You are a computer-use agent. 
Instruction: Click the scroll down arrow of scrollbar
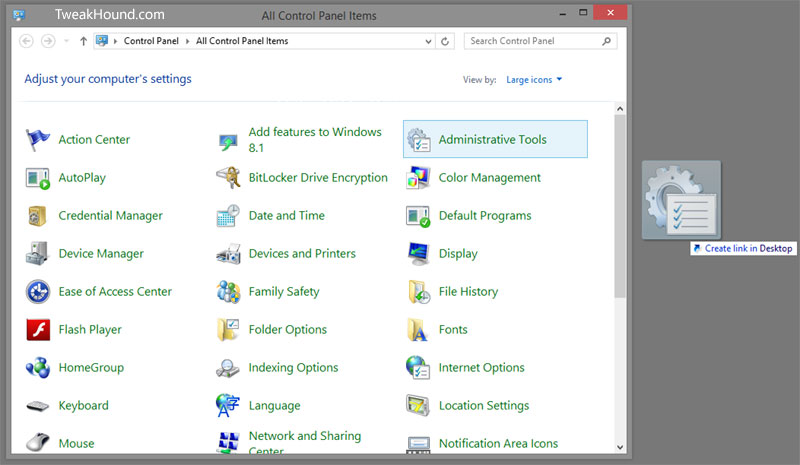(620, 447)
